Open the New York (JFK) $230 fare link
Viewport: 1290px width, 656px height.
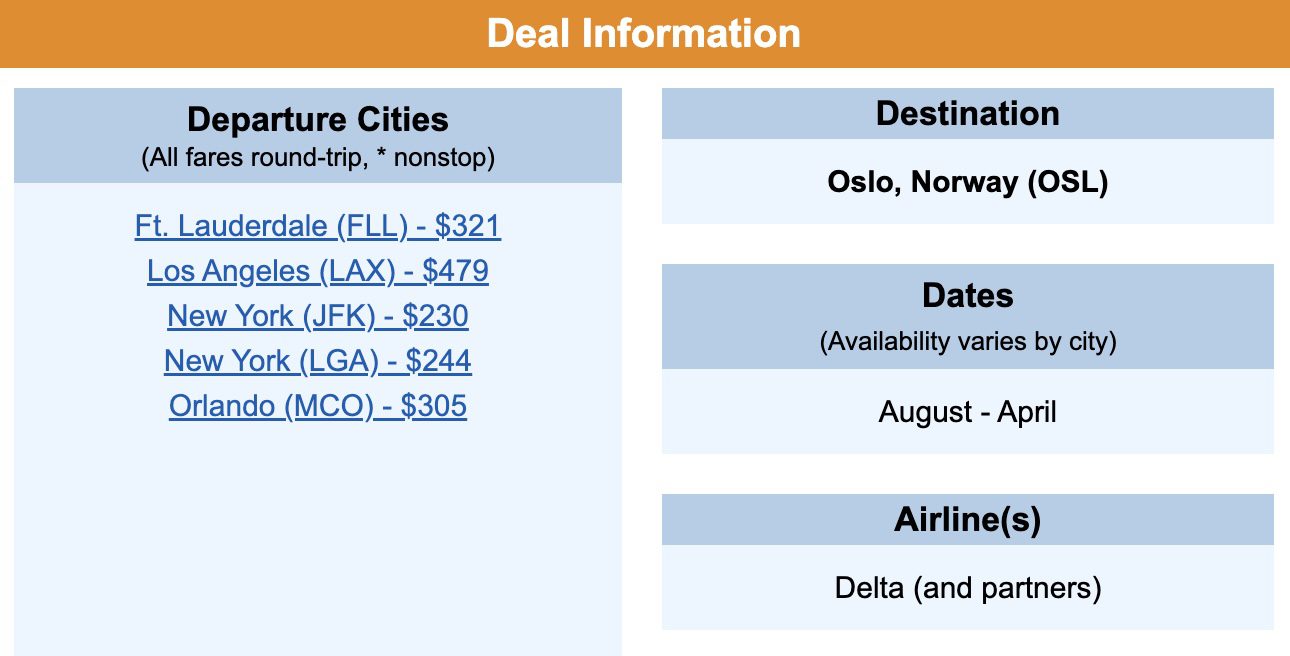tap(317, 316)
